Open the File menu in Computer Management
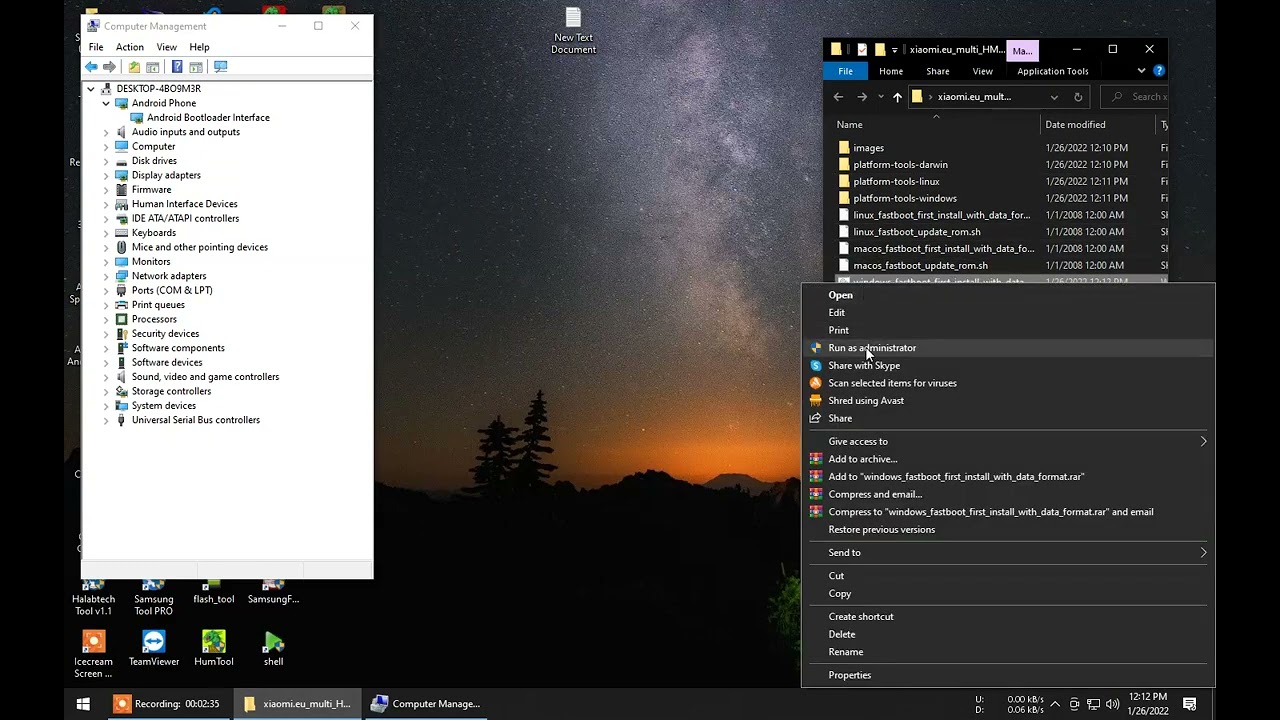The width and height of the screenshot is (1280, 720). click(96, 47)
